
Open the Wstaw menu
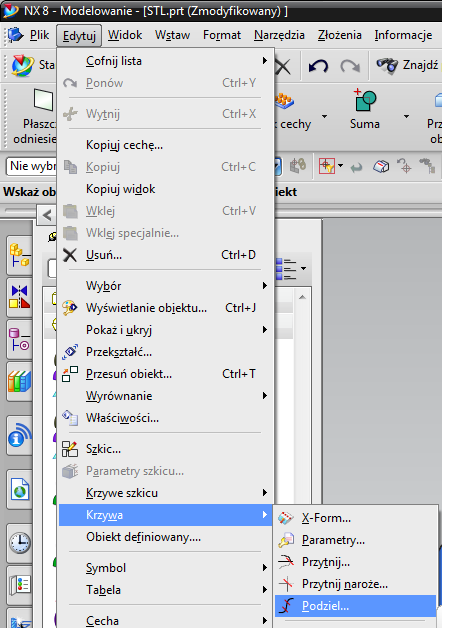coord(173,35)
